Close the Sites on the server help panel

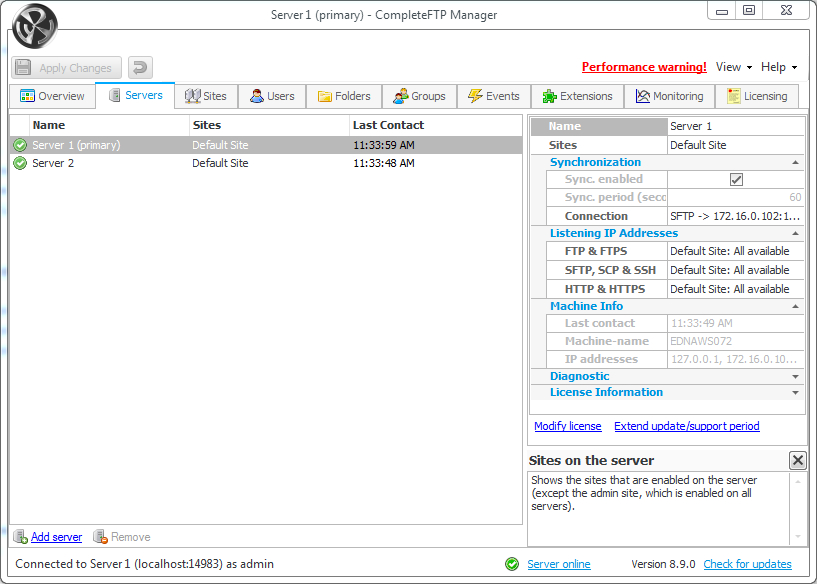click(797, 460)
